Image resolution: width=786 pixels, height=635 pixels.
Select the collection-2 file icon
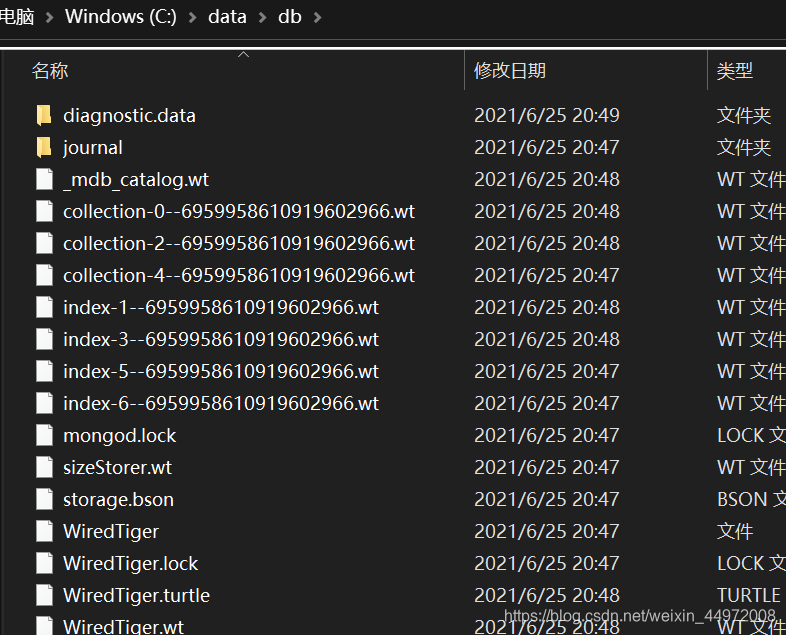[x=44, y=244]
